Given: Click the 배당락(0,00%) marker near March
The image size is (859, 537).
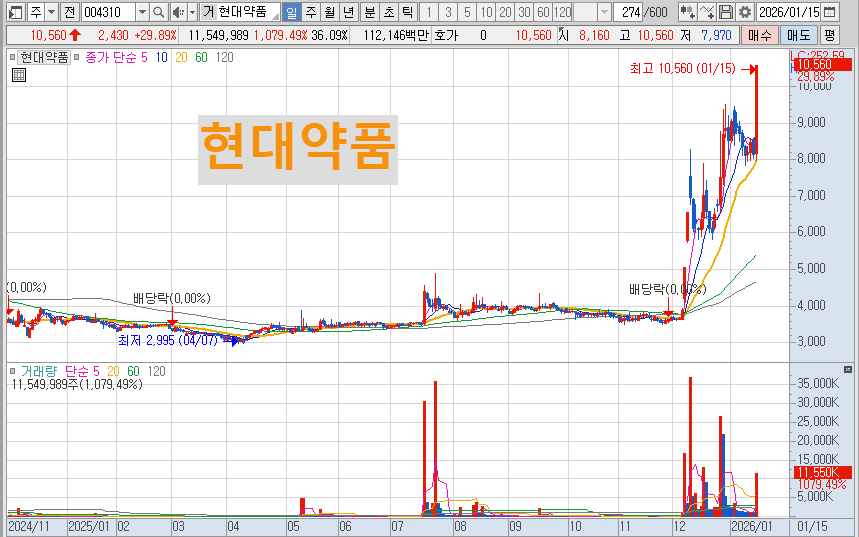Looking at the screenshot, I should click(x=172, y=299).
